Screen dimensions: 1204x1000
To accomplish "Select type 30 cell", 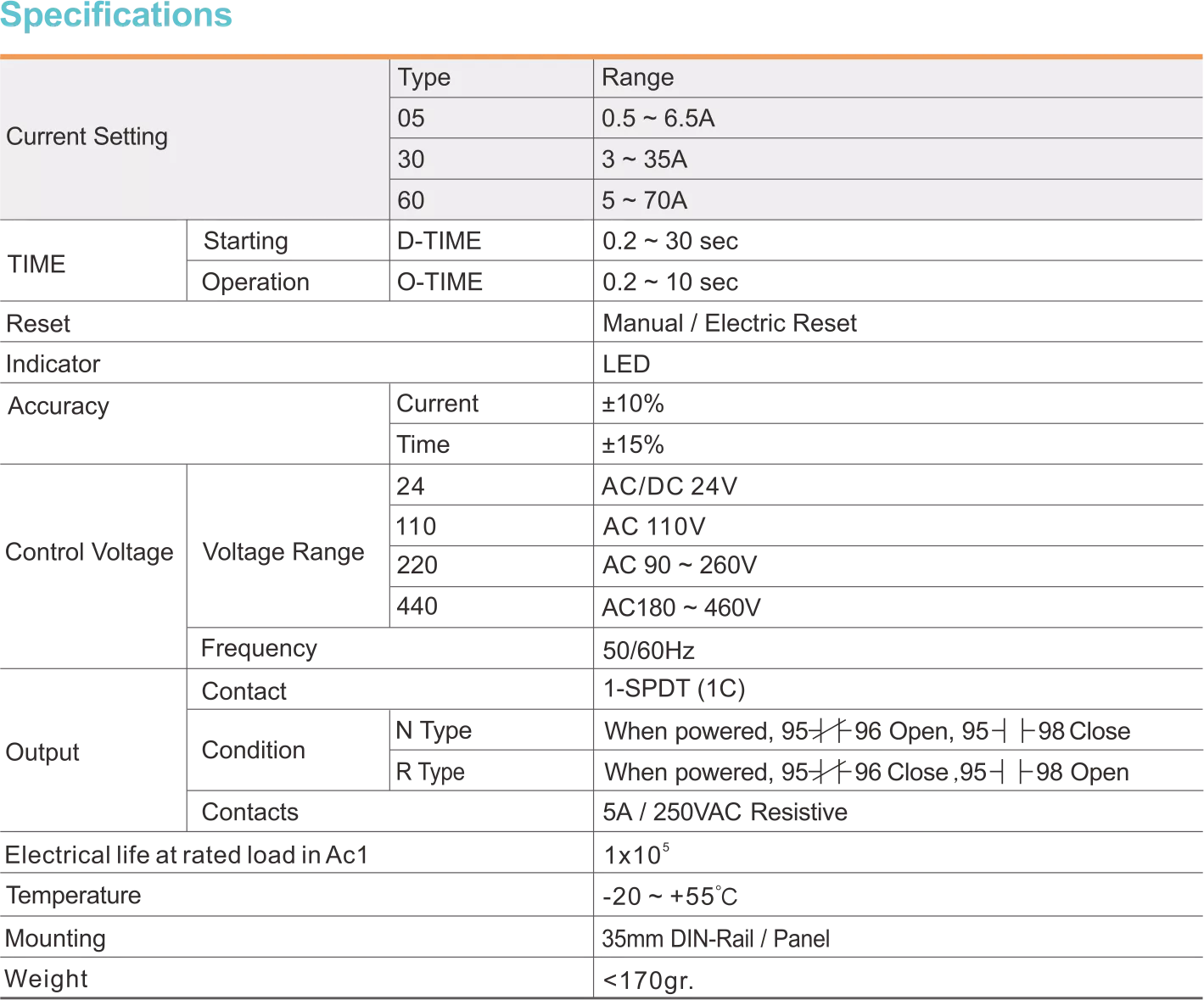I will pos(412,159).
